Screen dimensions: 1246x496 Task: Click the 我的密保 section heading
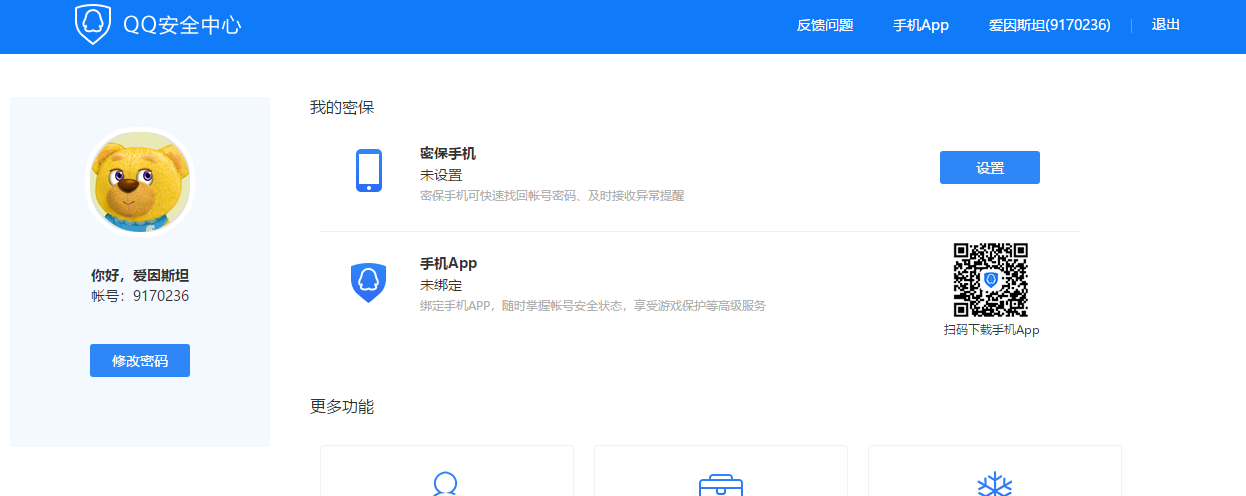pyautogui.click(x=342, y=107)
